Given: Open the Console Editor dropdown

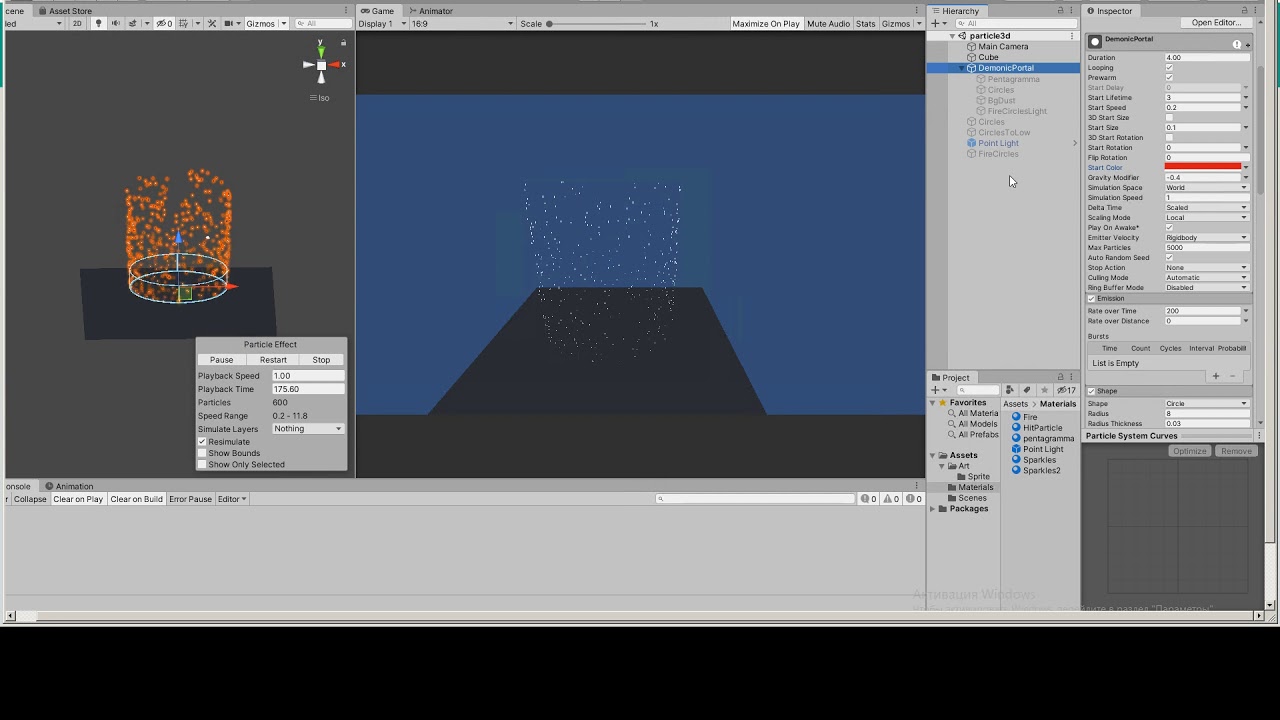Looking at the screenshot, I should pyautogui.click(x=232, y=499).
